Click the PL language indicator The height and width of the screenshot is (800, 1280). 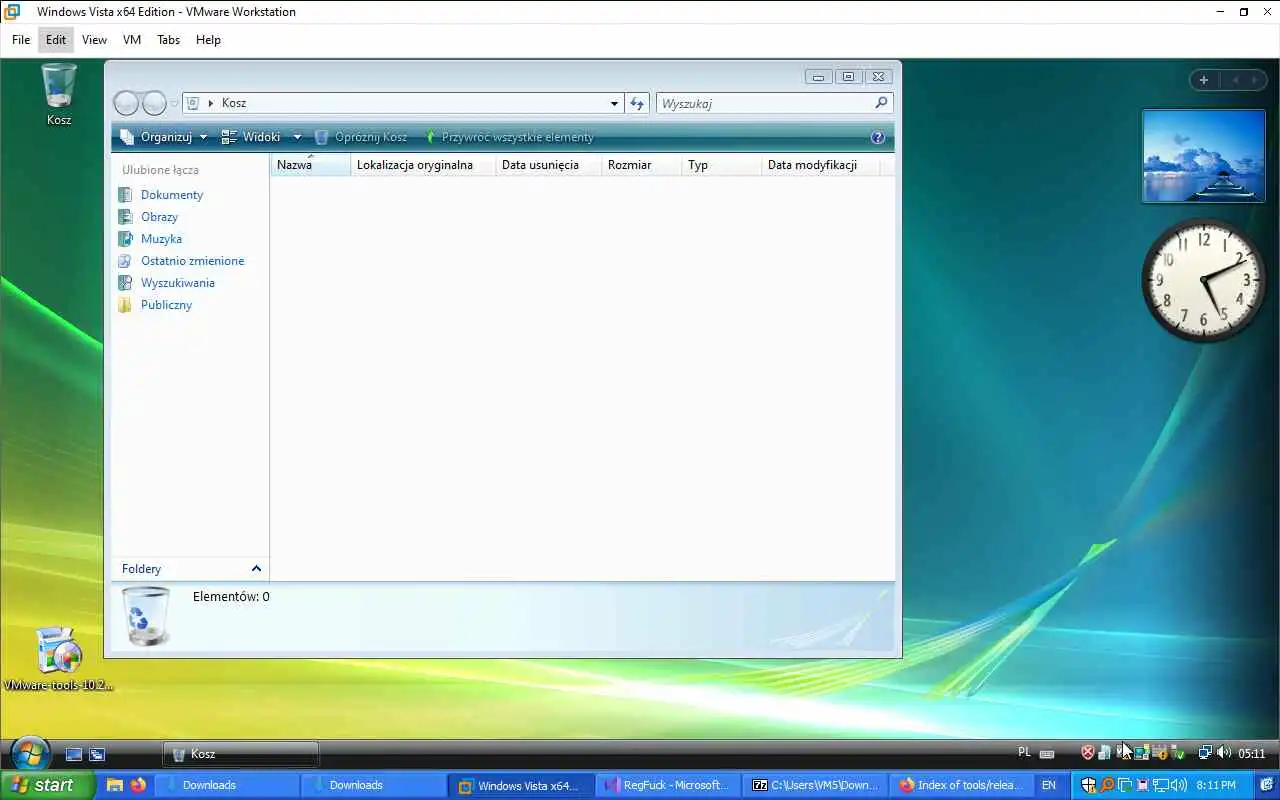(1024, 753)
